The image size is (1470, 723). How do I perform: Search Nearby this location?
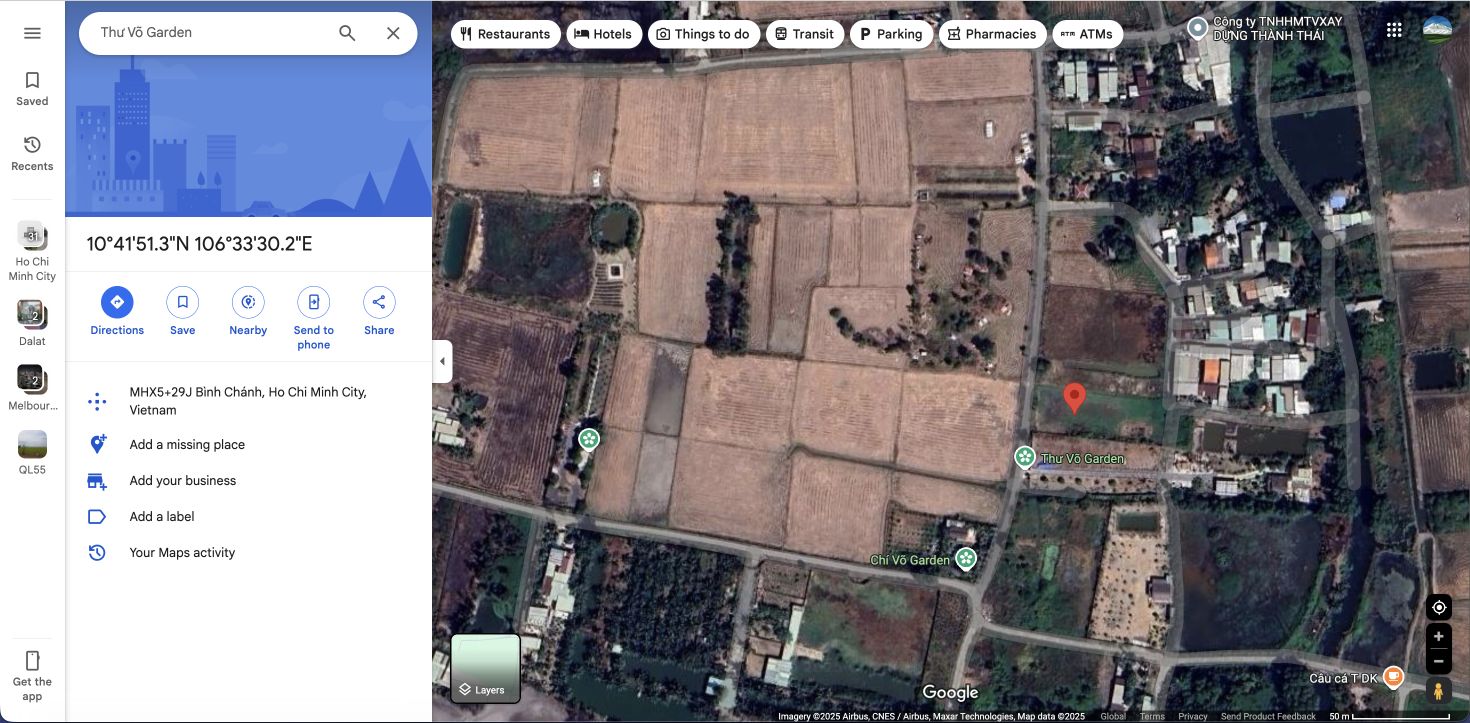coord(248,311)
